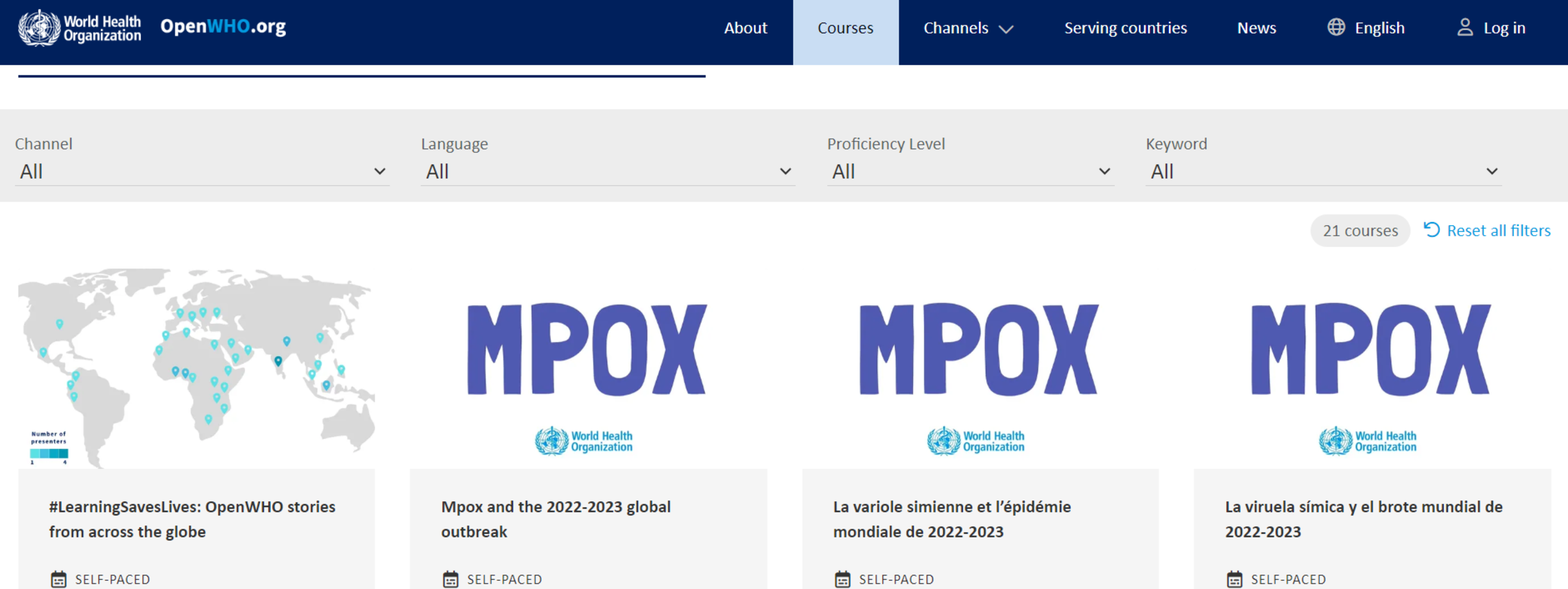1568x589 pixels.
Task: Click the globe language icon
Action: point(1335,27)
